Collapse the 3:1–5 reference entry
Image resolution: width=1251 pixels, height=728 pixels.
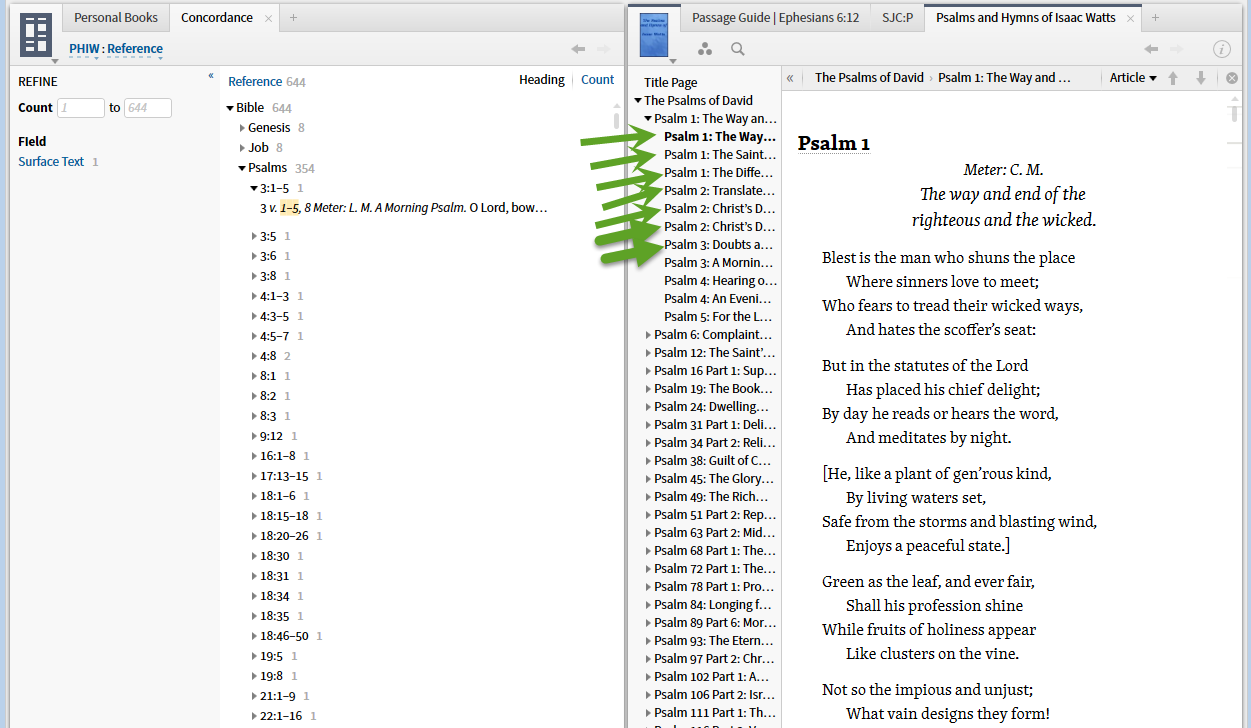(x=254, y=188)
